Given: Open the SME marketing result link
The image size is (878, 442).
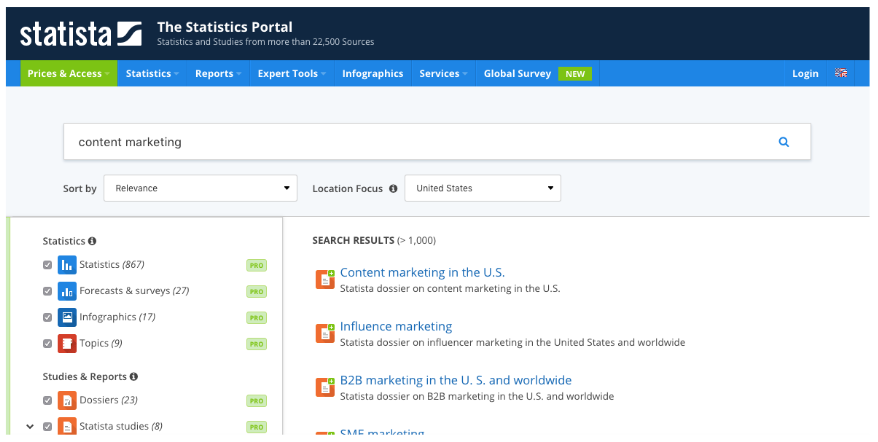Looking at the screenshot, I should click(382, 432).
